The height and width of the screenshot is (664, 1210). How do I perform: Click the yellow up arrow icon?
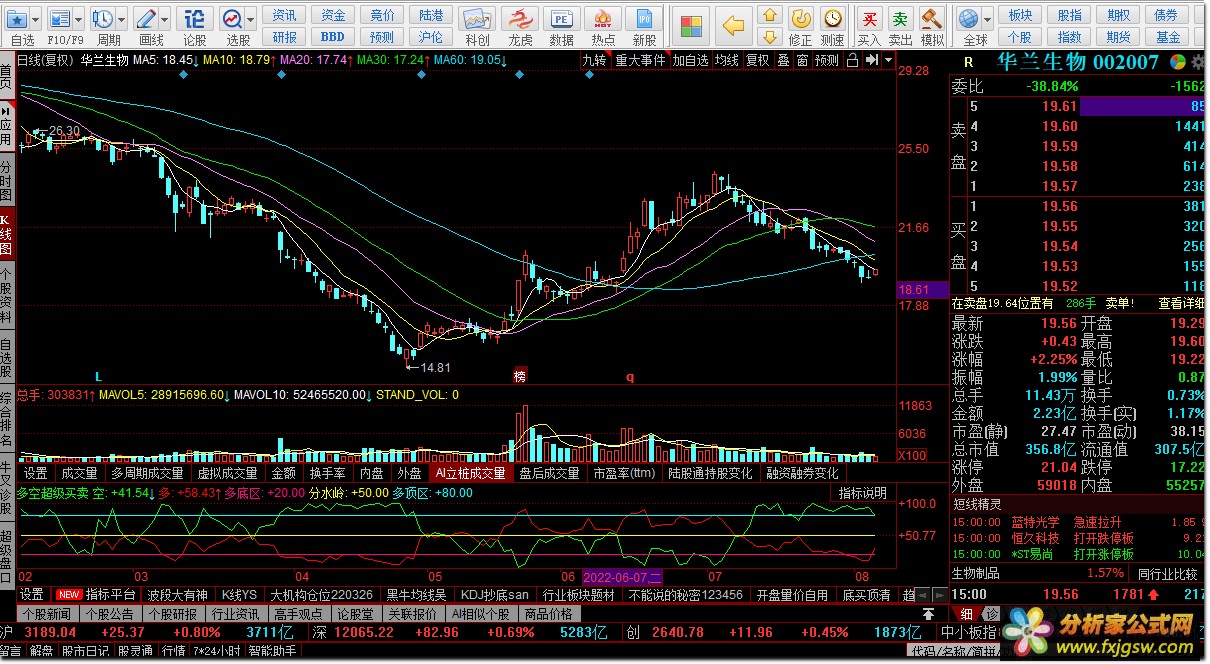click(x=769, y=15)
